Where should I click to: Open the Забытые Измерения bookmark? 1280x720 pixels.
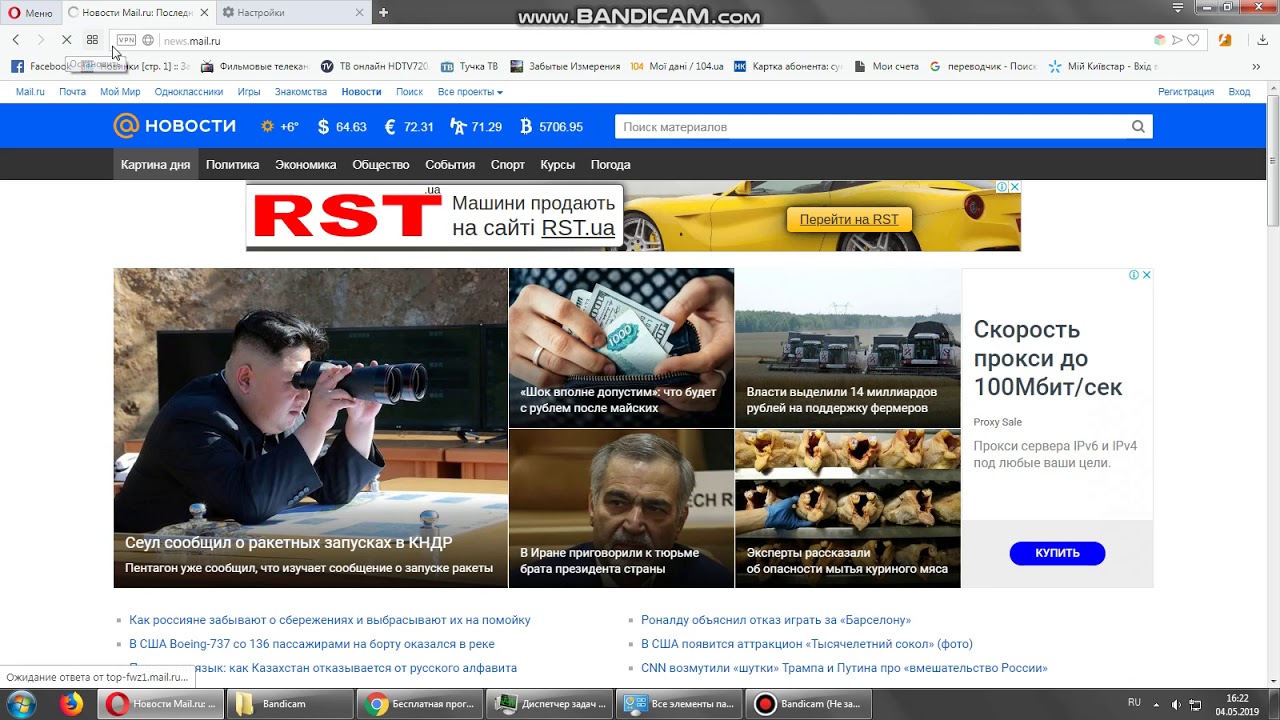pyautogui.click(x=565, y=67)
